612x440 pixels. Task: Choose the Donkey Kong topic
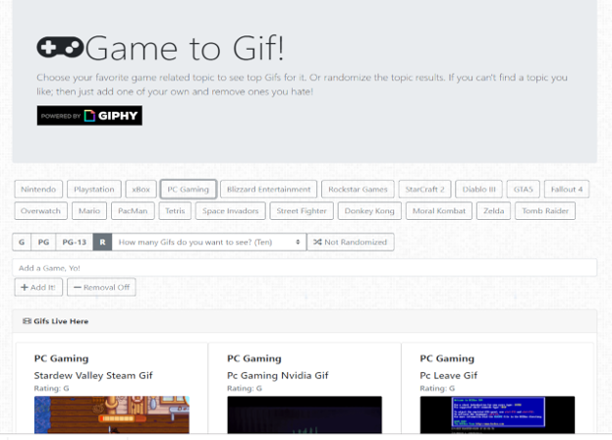coord(370,211)
